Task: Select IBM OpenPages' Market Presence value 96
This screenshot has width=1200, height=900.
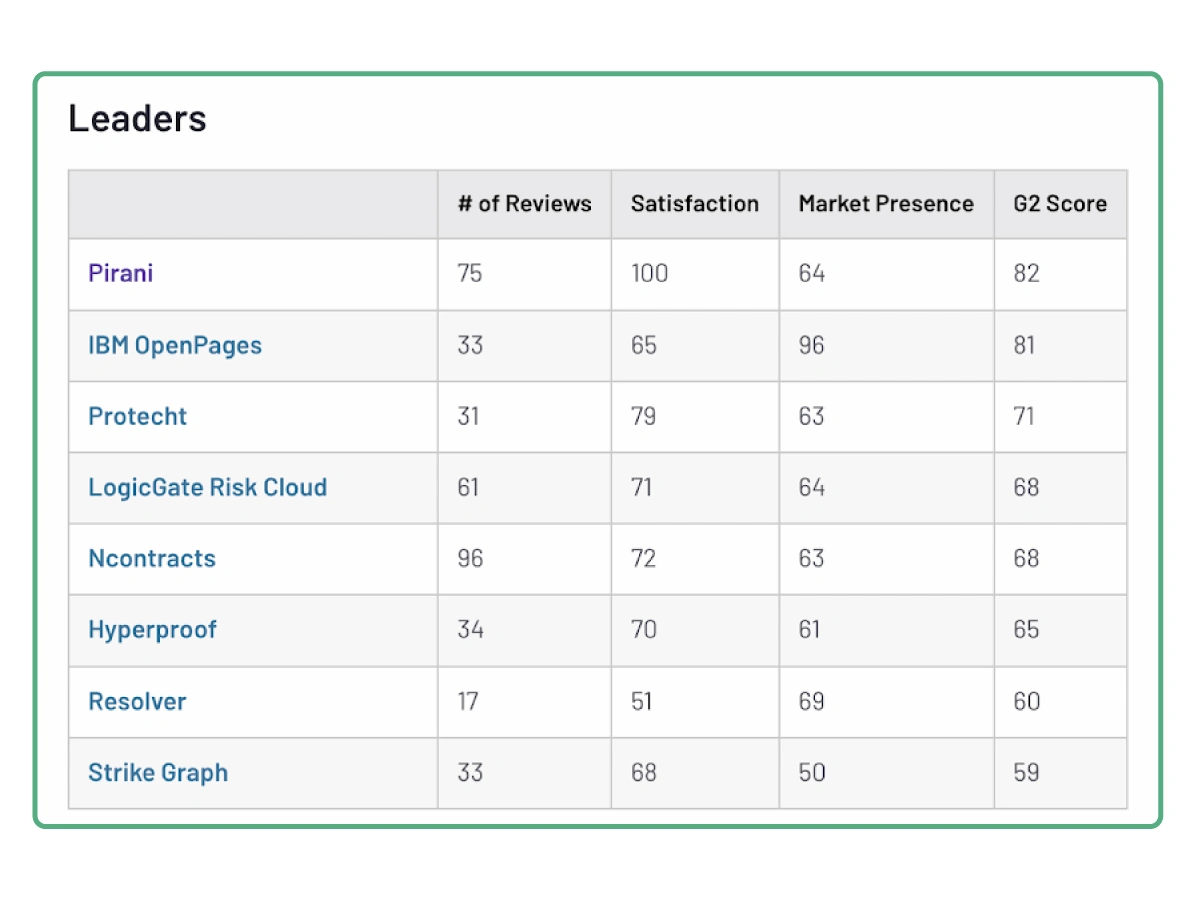Action: click(812, 345)
